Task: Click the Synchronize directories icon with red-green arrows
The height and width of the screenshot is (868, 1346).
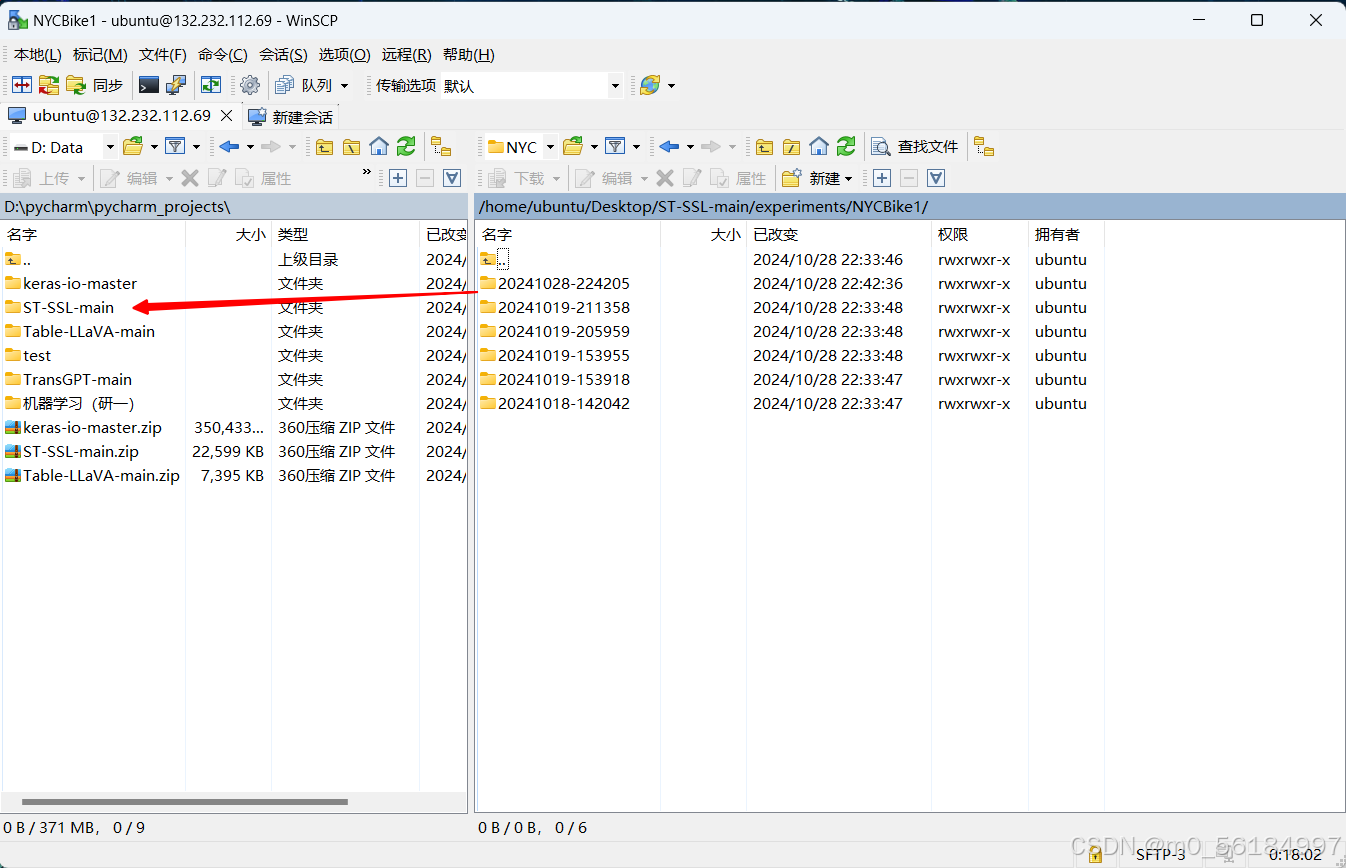Action: coord(49,86)
